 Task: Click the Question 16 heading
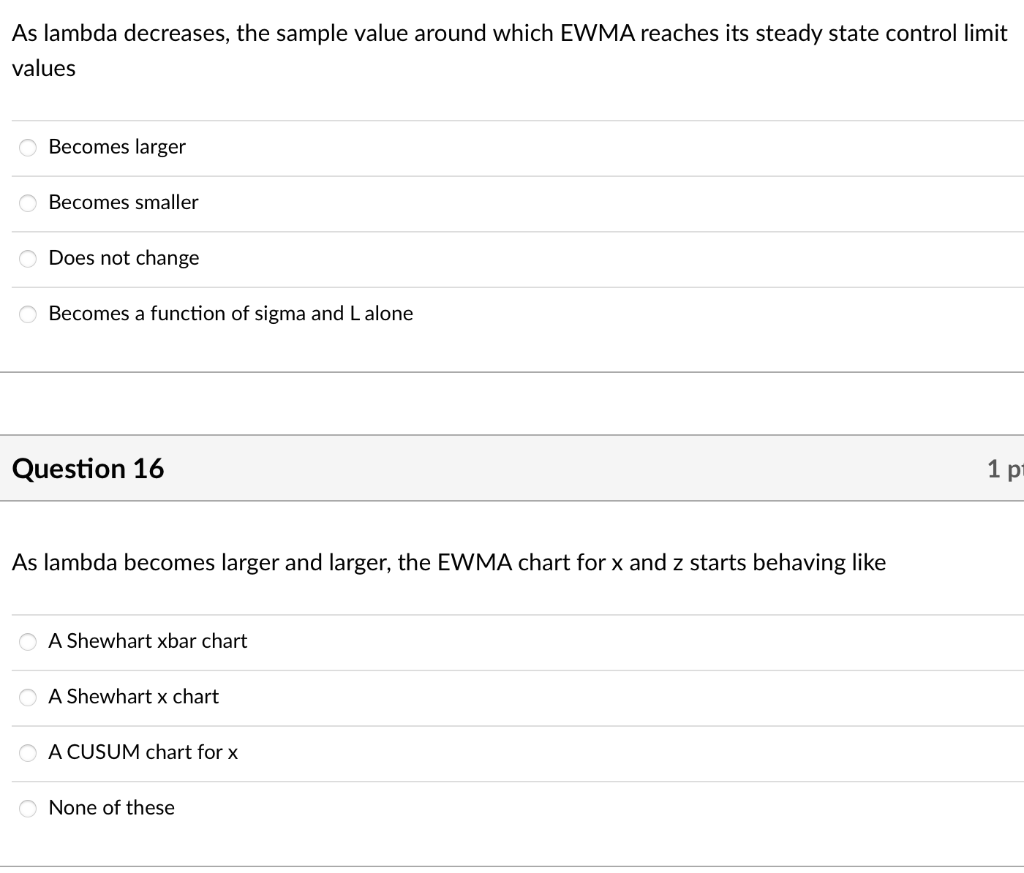pyautogui.click(x=88, y=468)
